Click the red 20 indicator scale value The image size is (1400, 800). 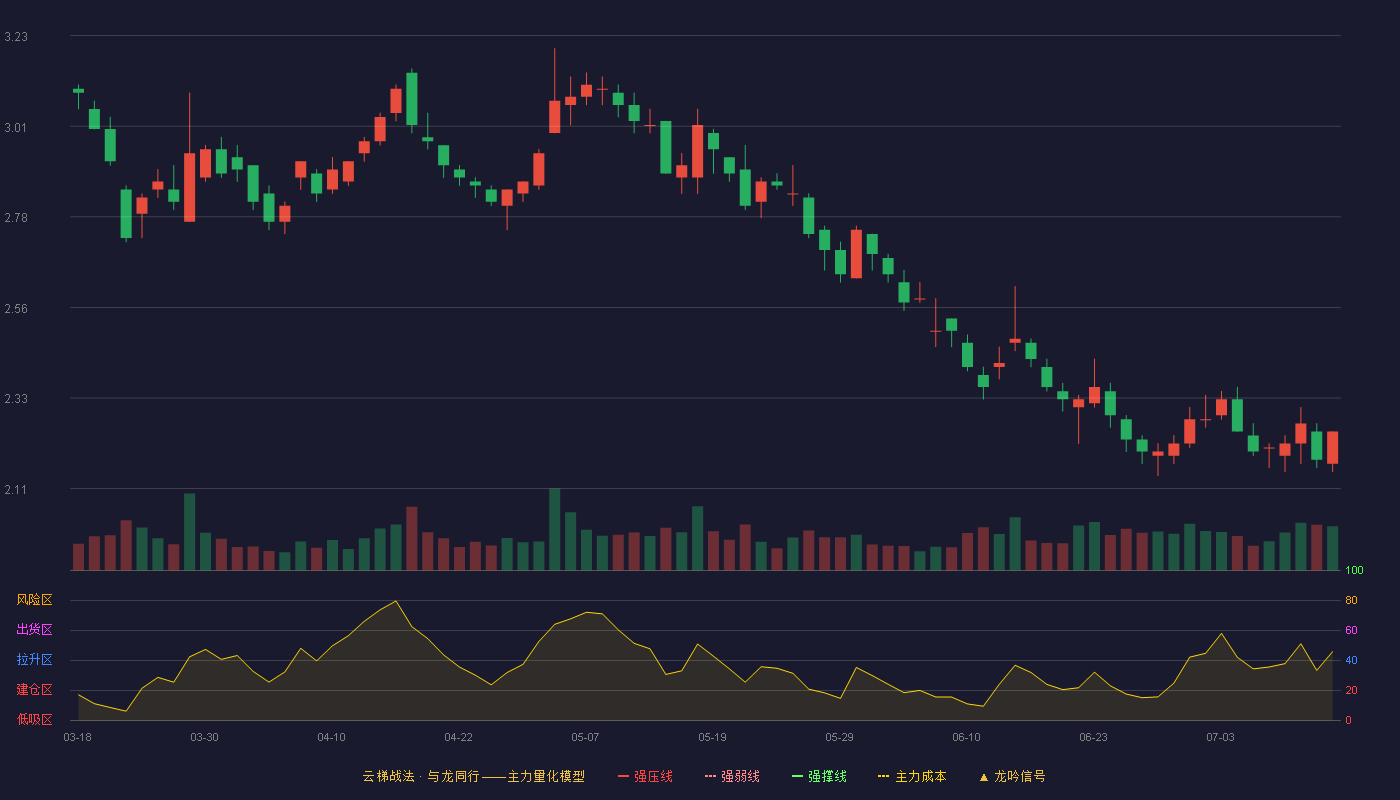pos(1351,690)
